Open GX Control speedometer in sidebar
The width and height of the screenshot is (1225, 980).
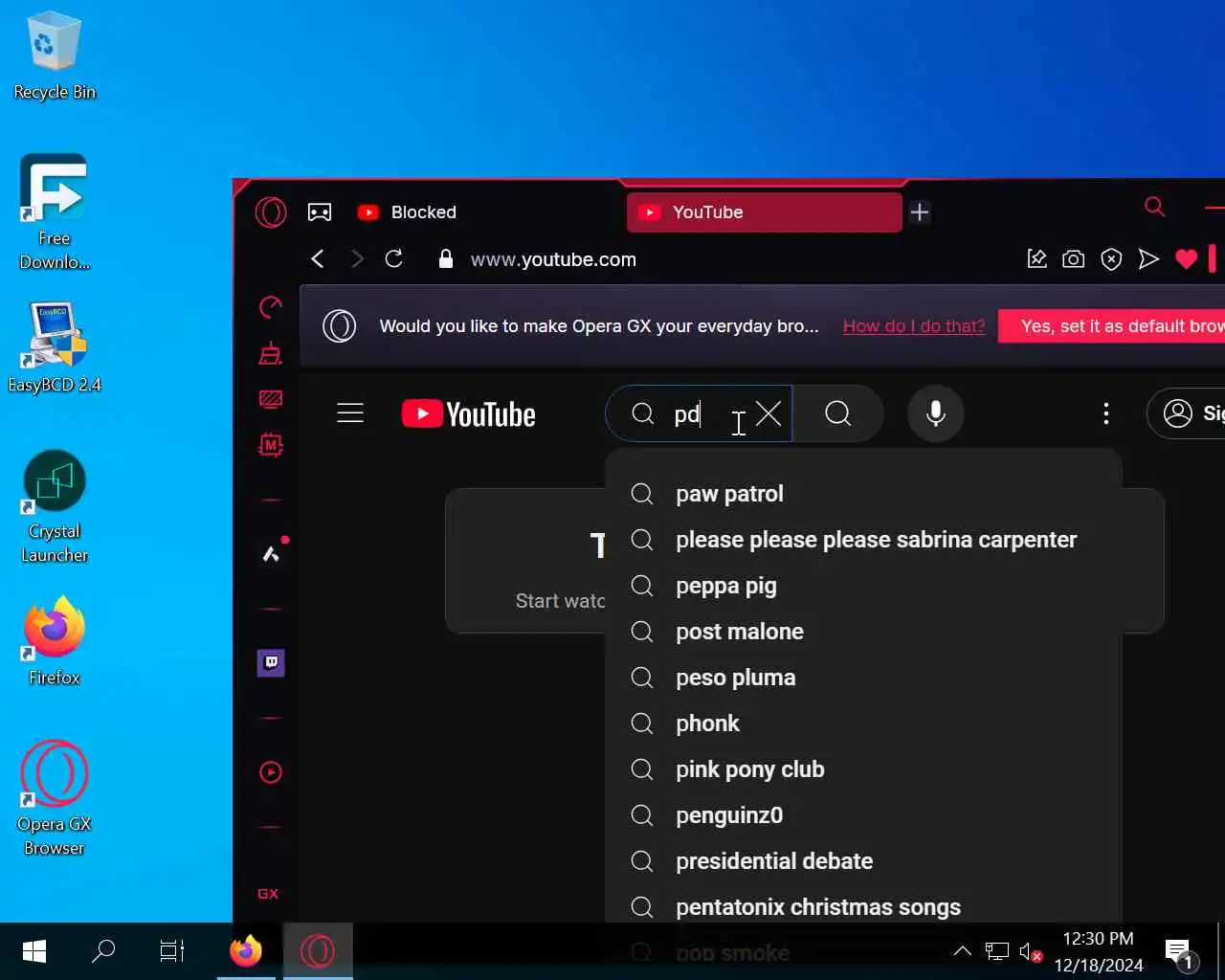point(271,306)
